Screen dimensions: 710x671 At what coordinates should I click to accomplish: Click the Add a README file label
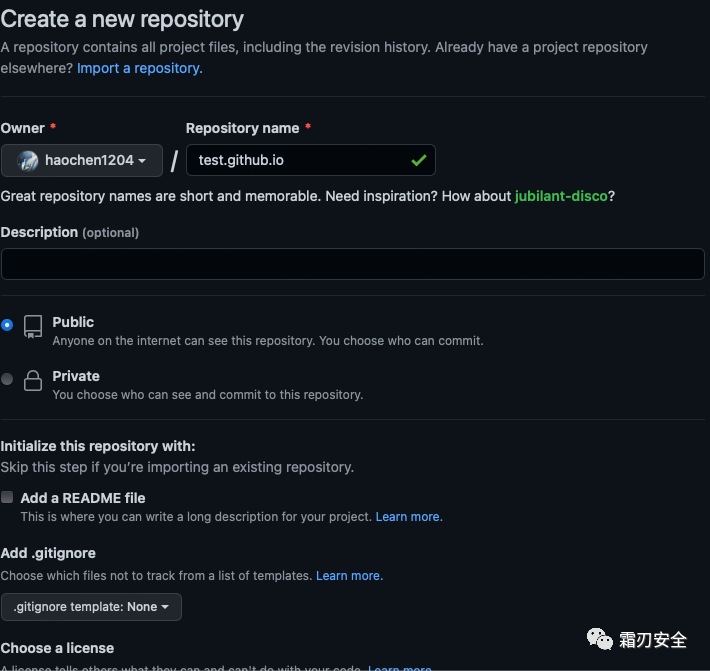click(83, 497)
